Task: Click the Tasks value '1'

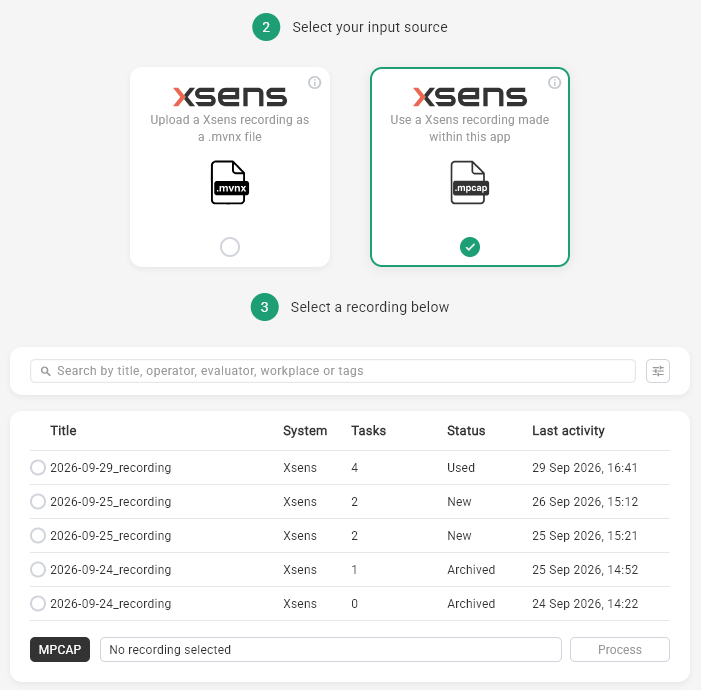Action: click(355, 569)
